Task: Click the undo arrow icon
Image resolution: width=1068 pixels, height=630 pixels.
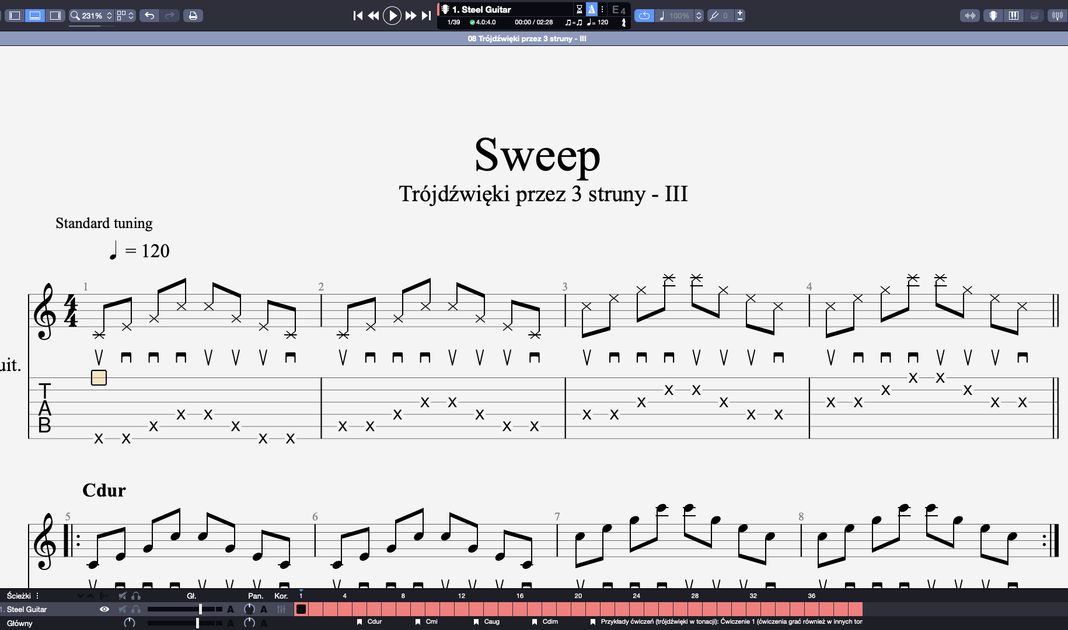Action: 149,16
